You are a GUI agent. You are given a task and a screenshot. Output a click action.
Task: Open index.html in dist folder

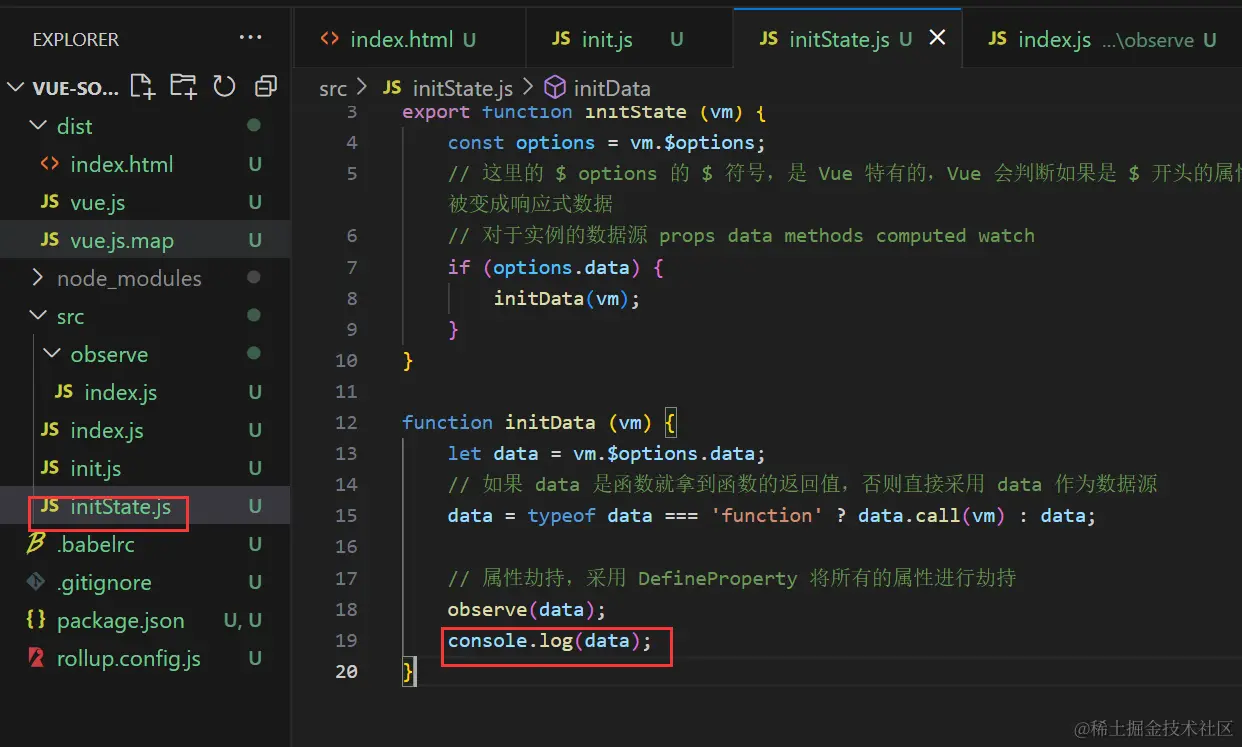pos(122,164)
